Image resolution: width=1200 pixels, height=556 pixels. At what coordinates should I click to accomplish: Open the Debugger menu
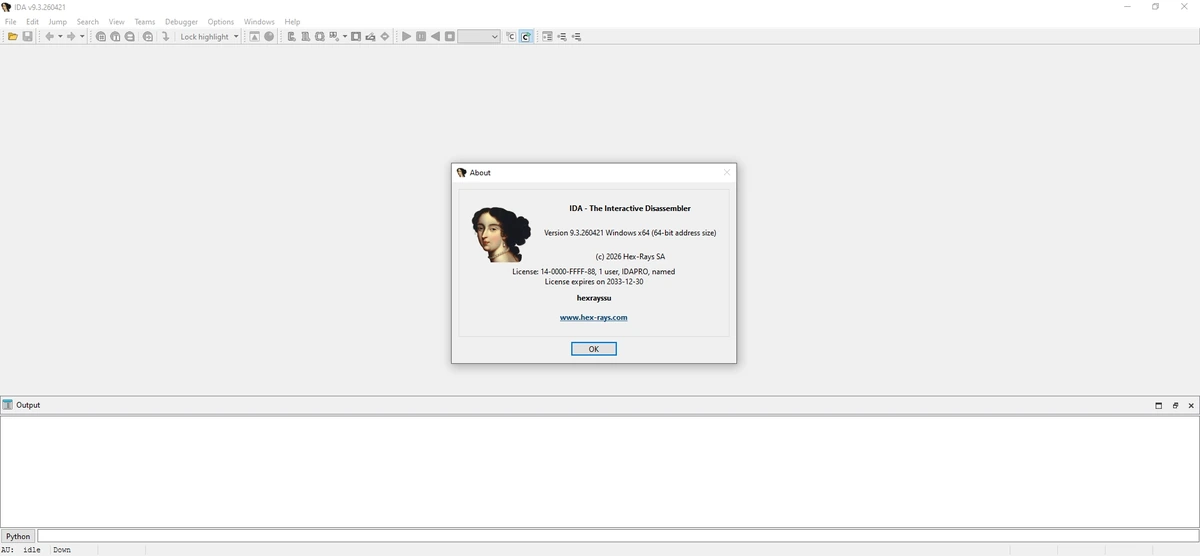point(182,21)
